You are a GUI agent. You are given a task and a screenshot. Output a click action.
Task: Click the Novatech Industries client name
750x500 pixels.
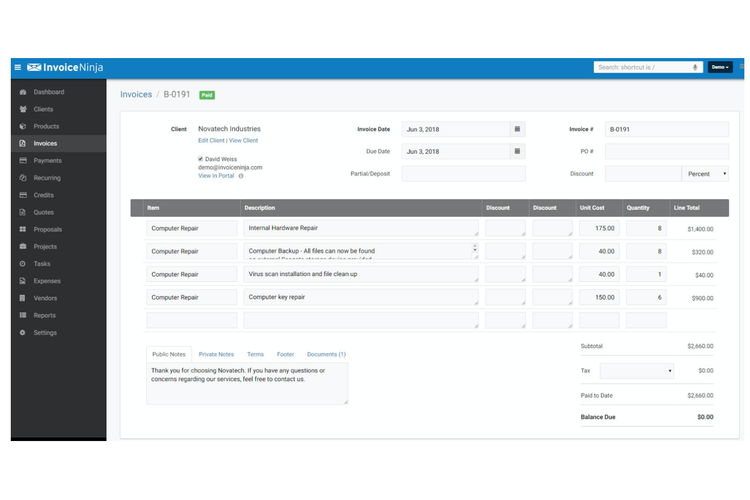(229, 129)
